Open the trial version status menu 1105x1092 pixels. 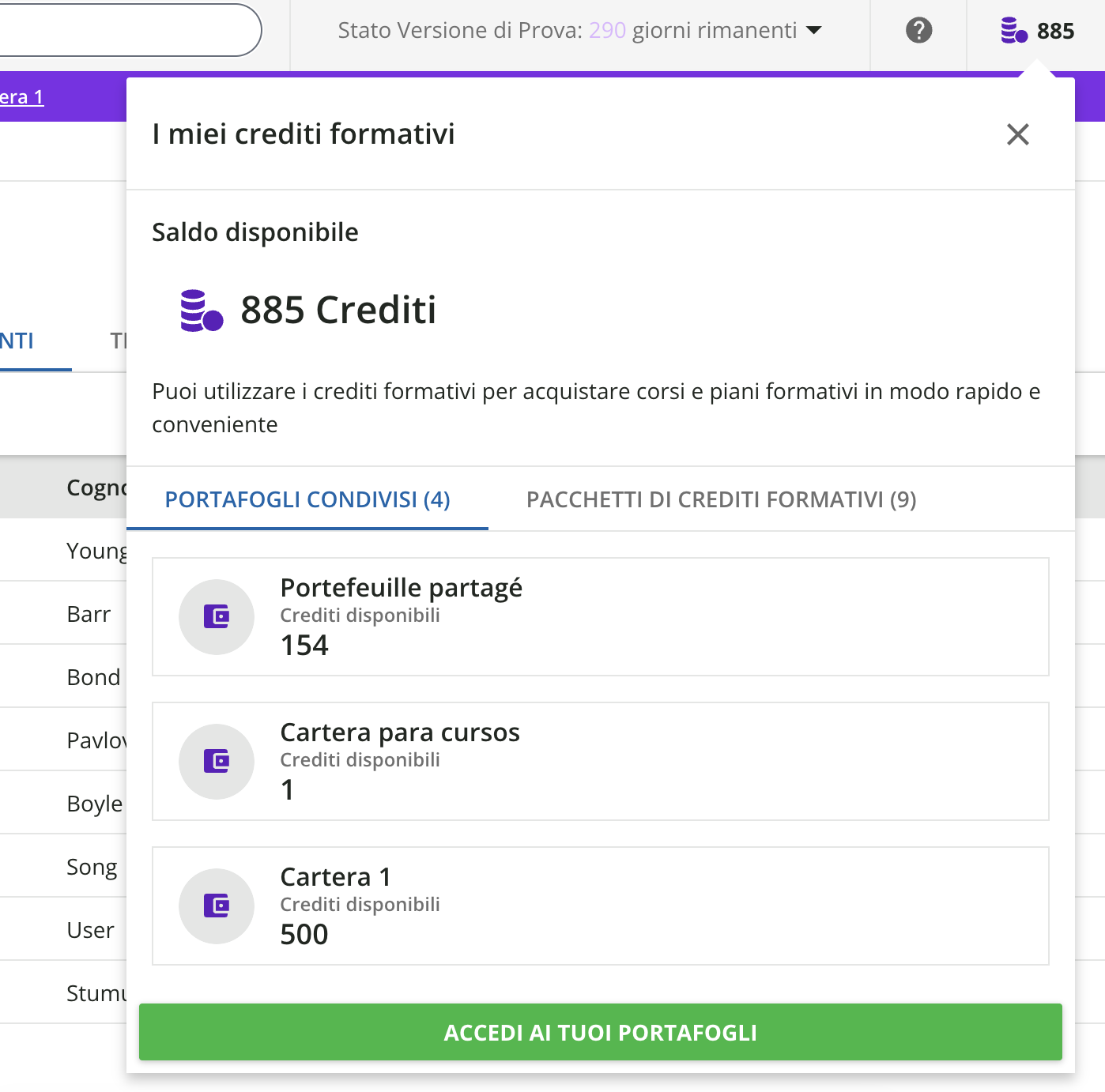[567, 31]
